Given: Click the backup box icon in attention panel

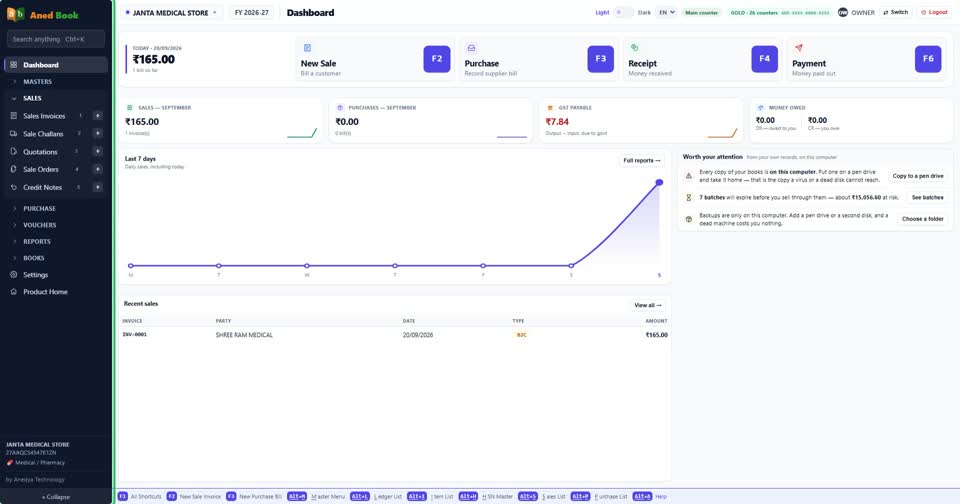Looking at the screenshot, I should pyautogui.click(x=689, y=219).
